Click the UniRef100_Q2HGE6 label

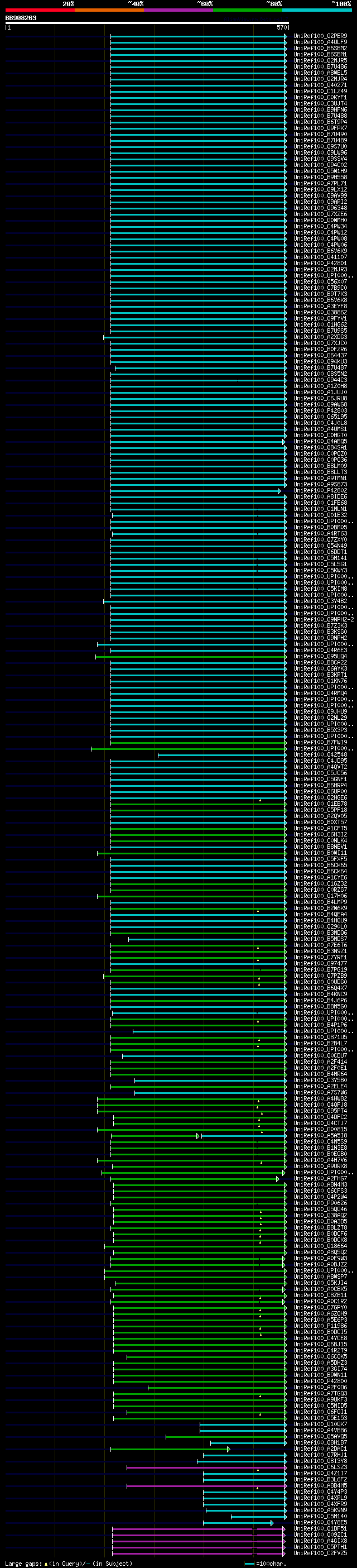coord(321,797)
